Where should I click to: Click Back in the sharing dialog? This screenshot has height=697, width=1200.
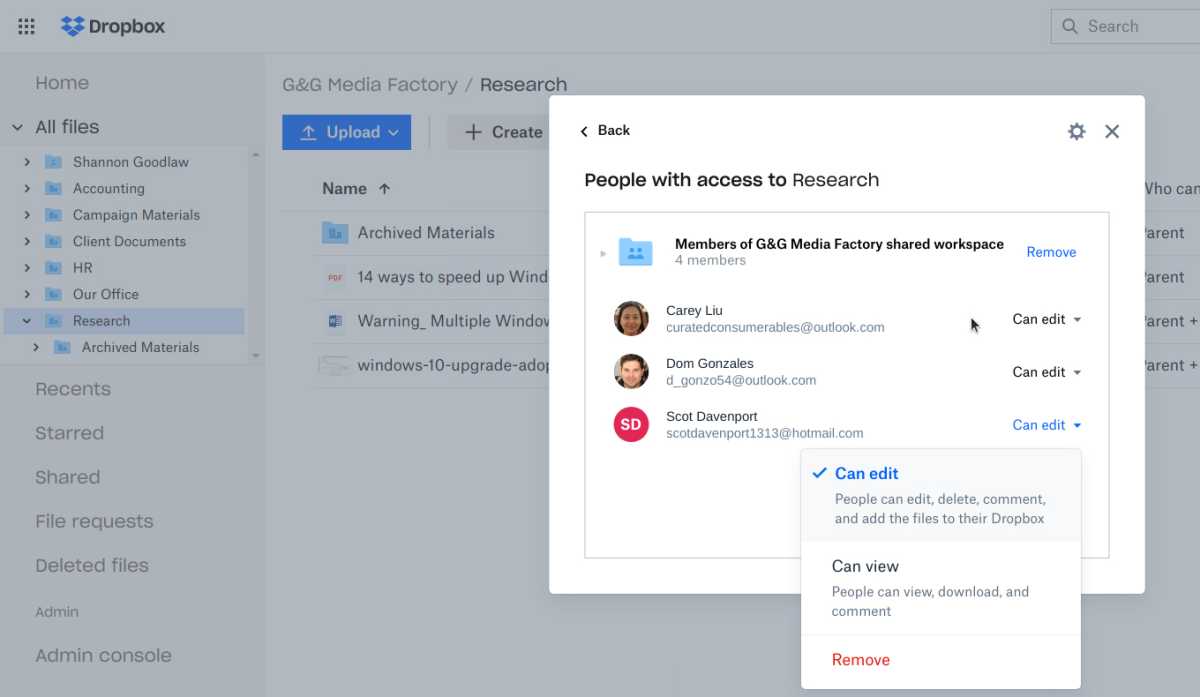[x=604, y=130]
